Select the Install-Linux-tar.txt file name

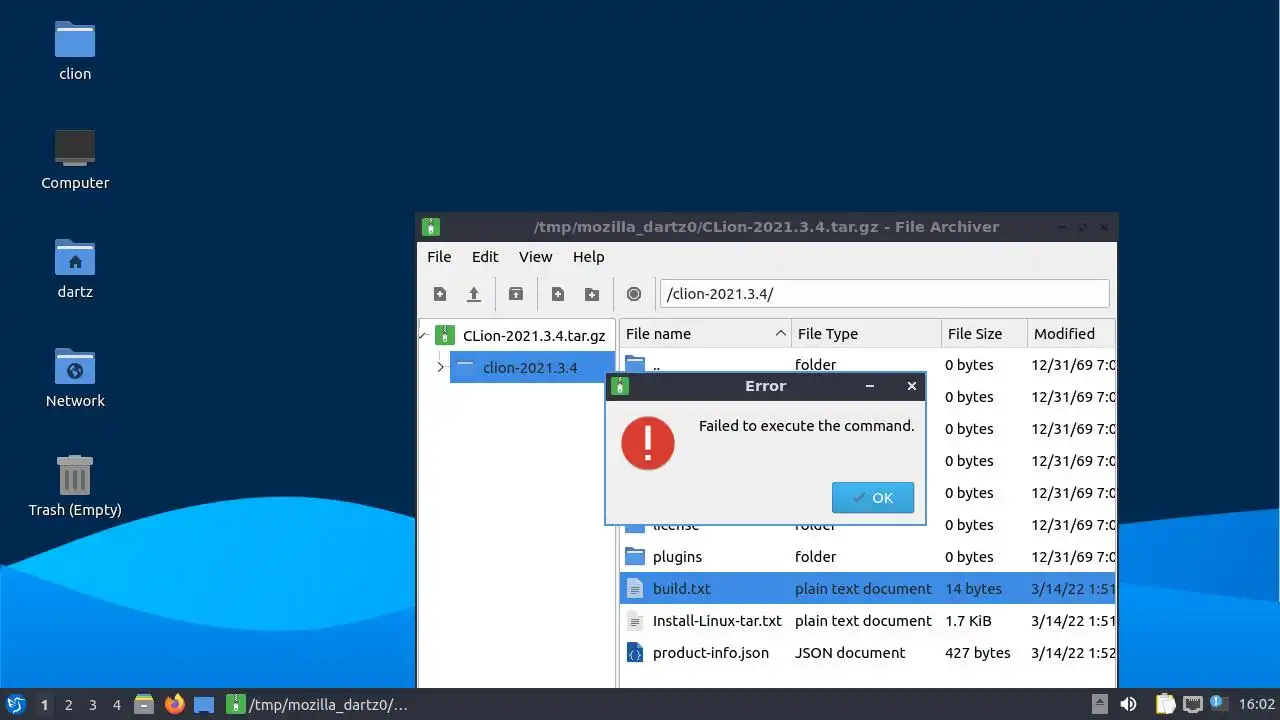(x=717, y=620)
